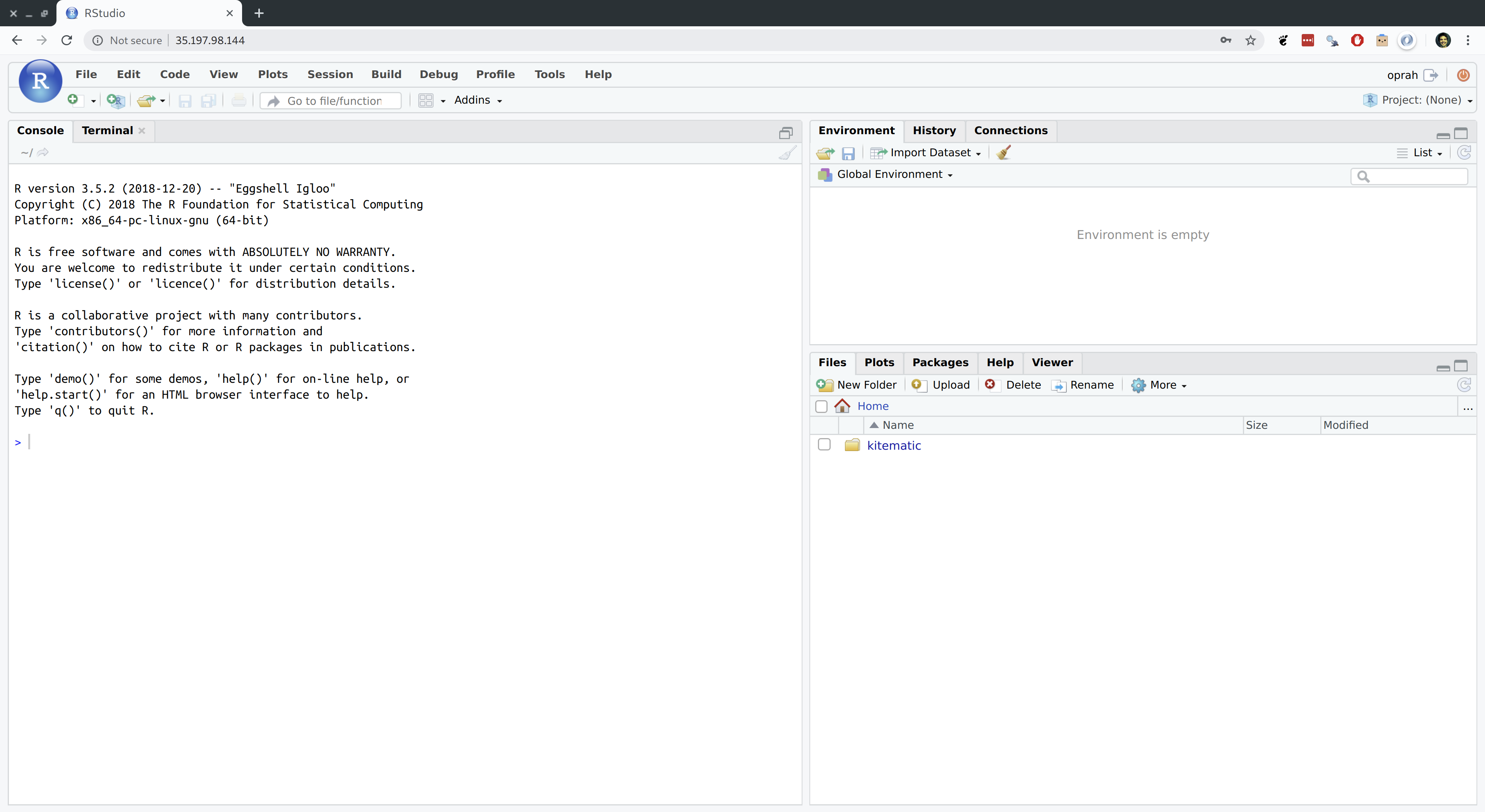Click the Open file folder icon
The height and width of the screenshot is (812, 1485).
(x=146, y=100)
